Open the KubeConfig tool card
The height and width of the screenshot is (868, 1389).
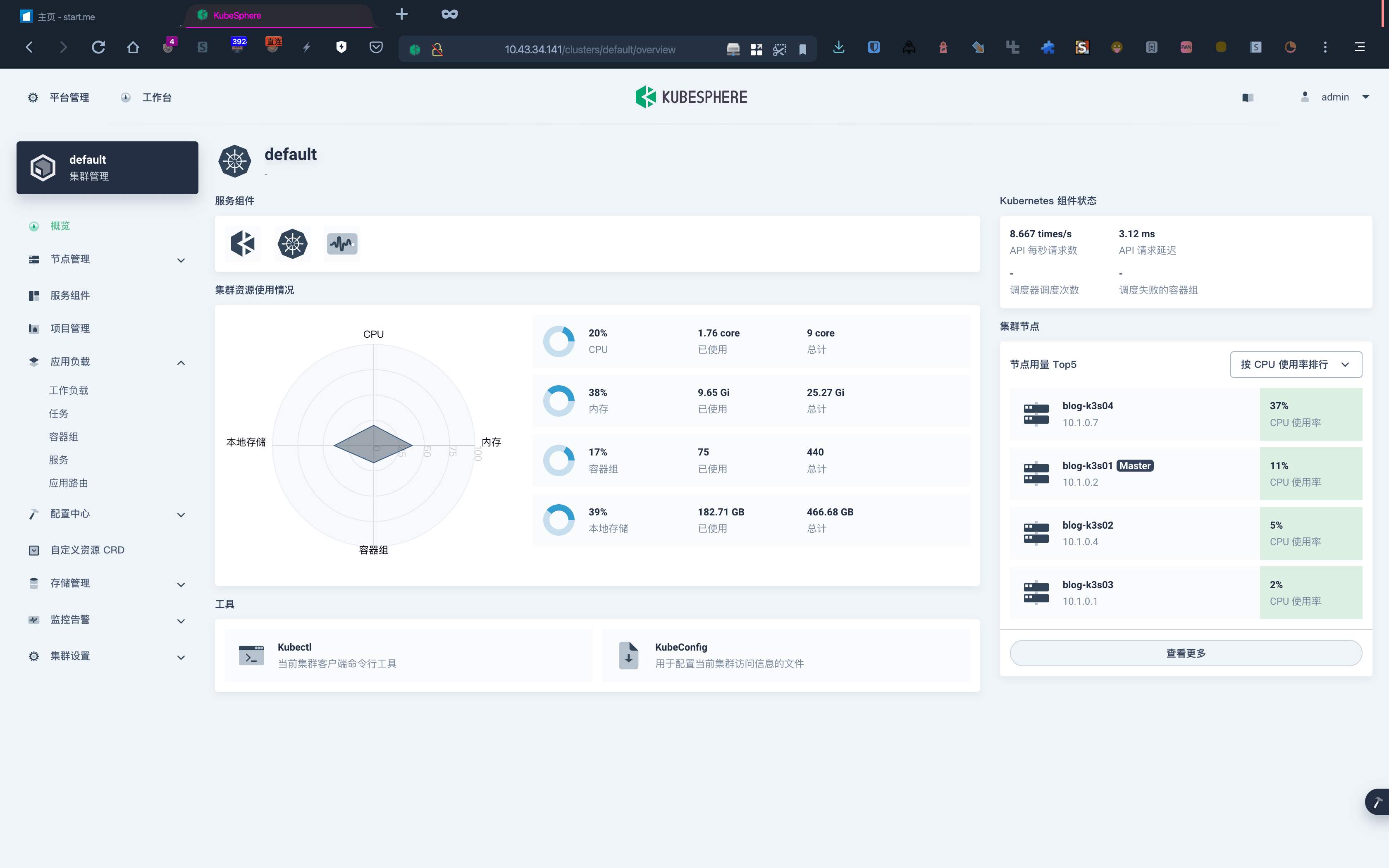click(x=786, y=656)
